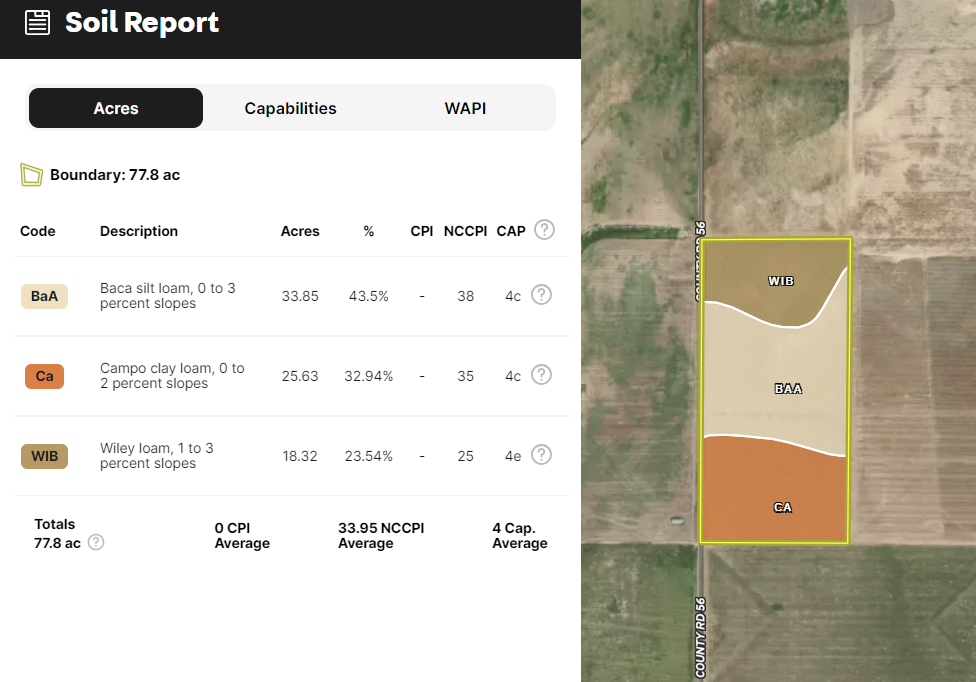Viewport: 976px width, 682px height.
Task: Click help icon for BaA row
Action: click(x=541, y=295)
